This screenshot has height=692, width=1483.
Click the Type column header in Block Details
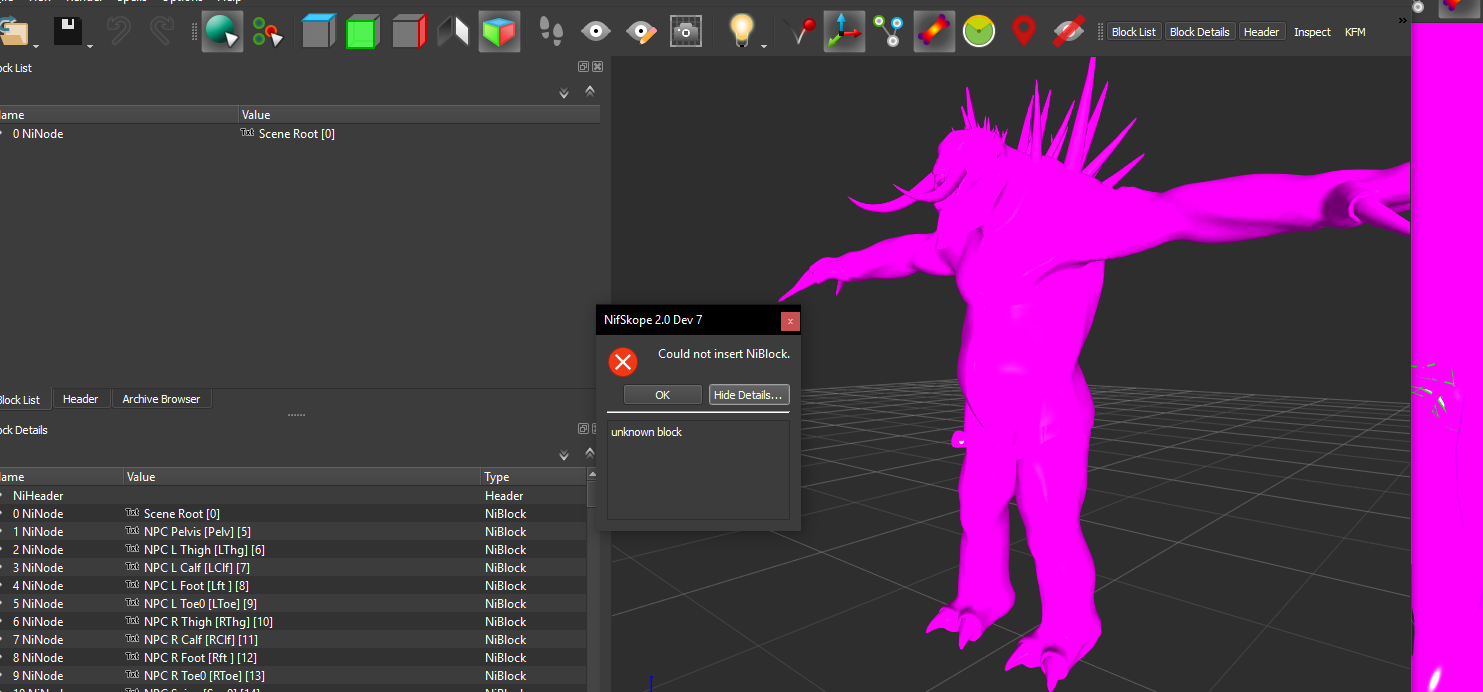click(x=533, y=477)
